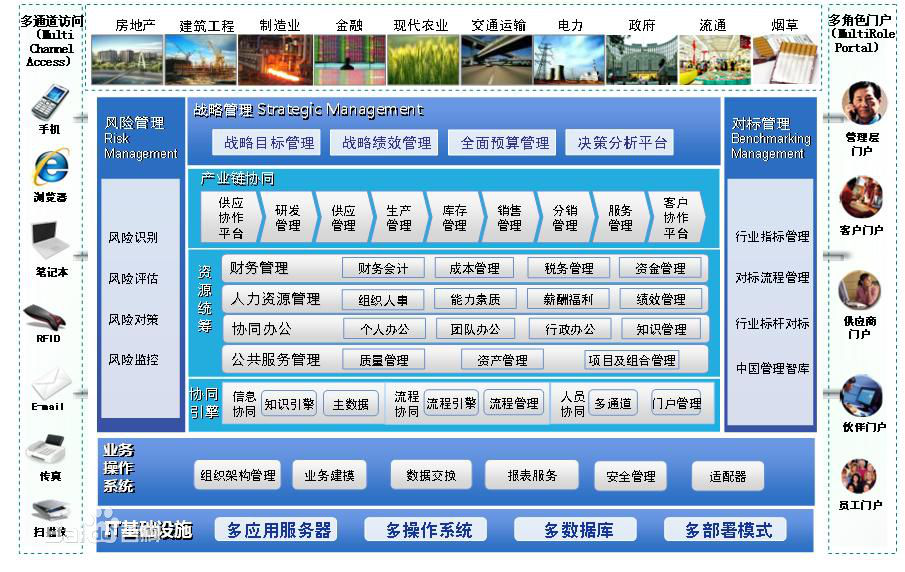Select the management portal (管理层门户) avatar
Viewport: 905px width, 572px height.
(x=863, y=103)
